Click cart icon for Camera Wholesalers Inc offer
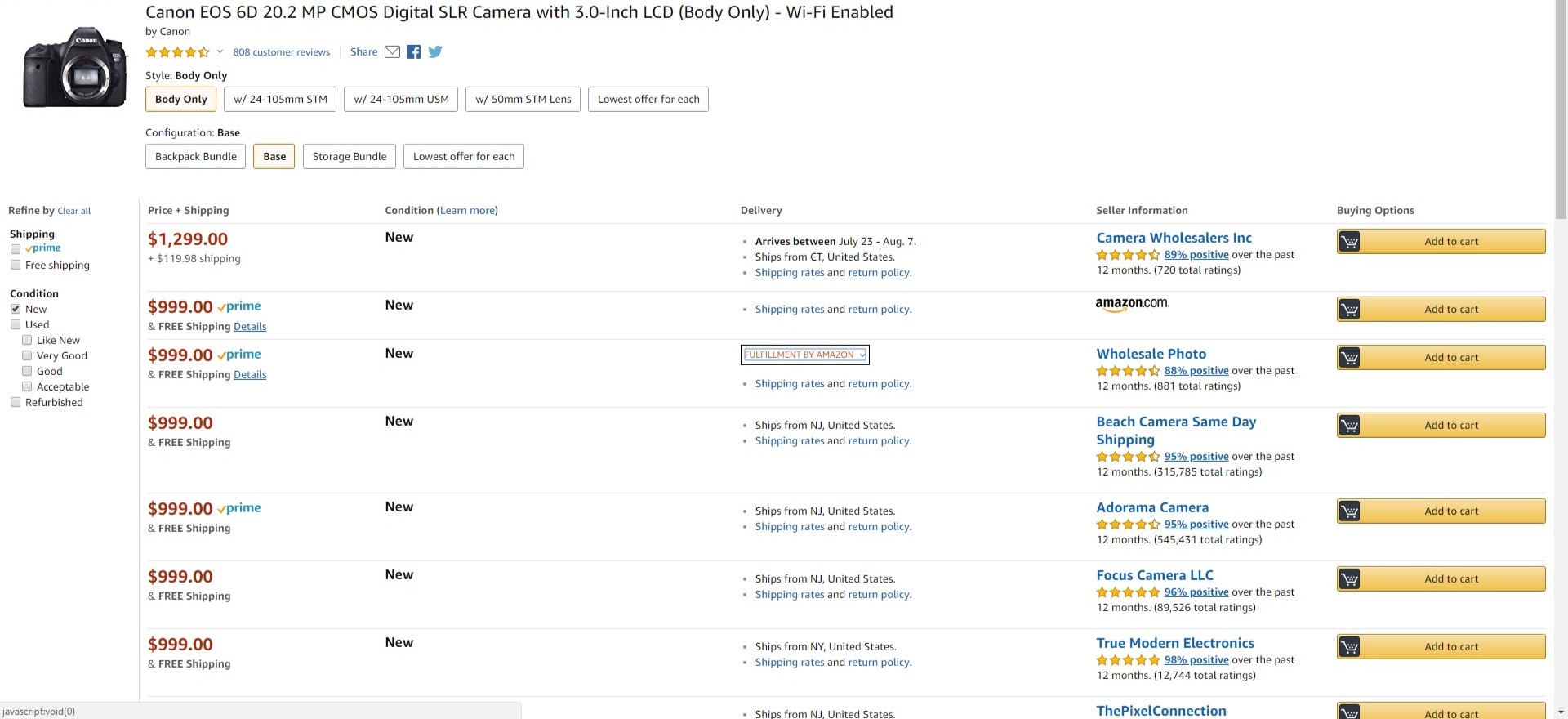This screenshot has width=1568, height=719. click(x=1350, y=242)
